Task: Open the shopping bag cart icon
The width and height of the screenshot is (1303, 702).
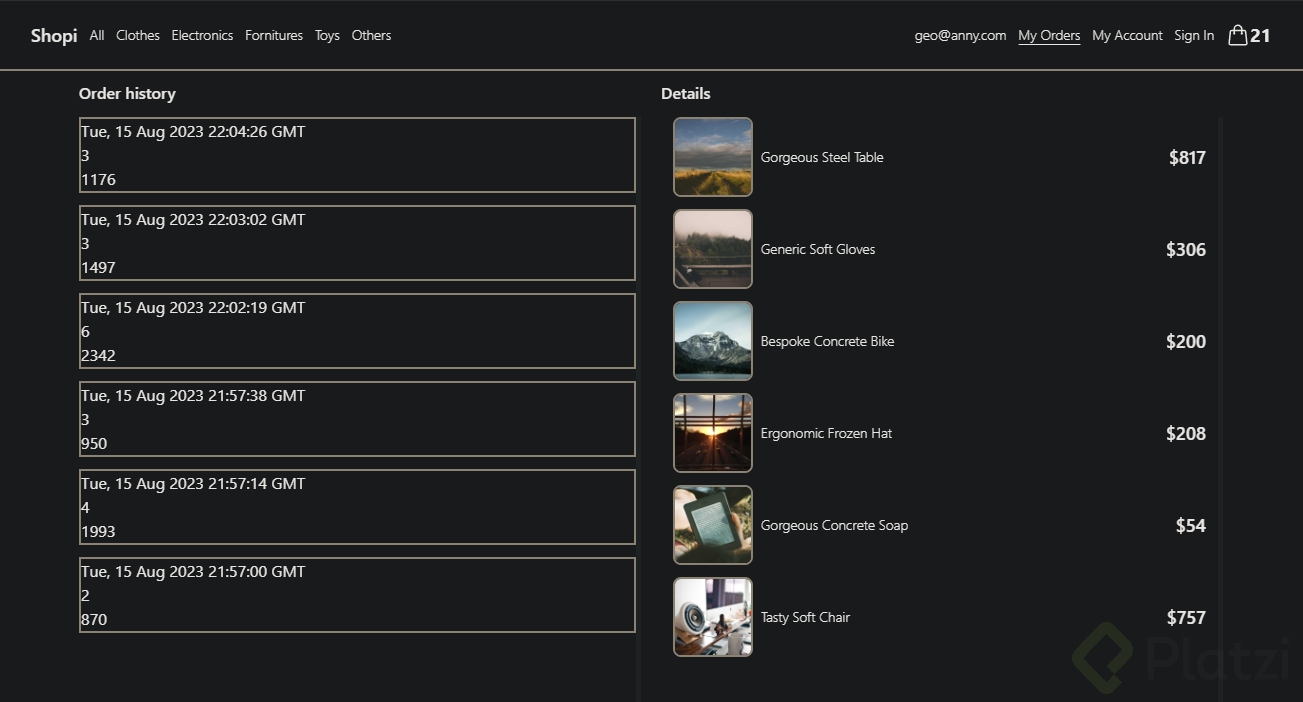Action: click(x=1238, y=35)
